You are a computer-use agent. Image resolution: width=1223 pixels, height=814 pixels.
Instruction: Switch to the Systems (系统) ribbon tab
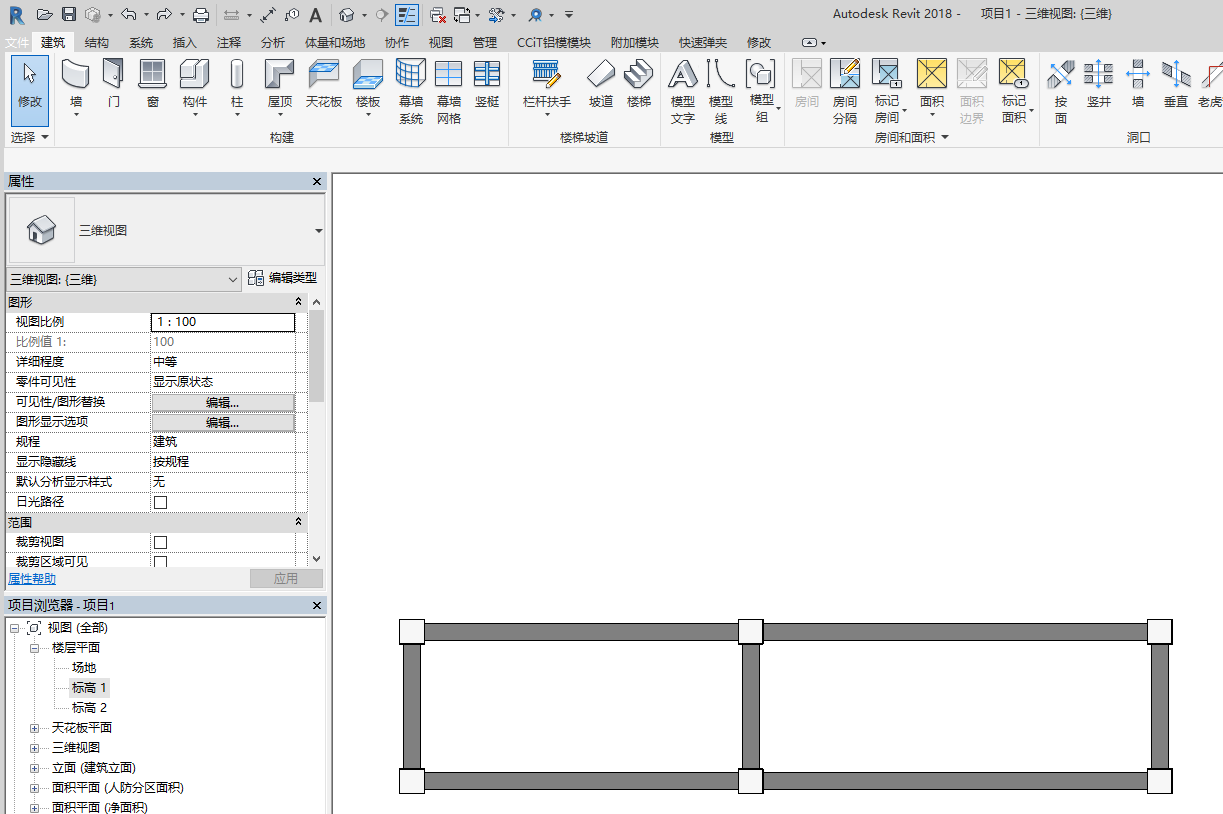pos(141,43)
